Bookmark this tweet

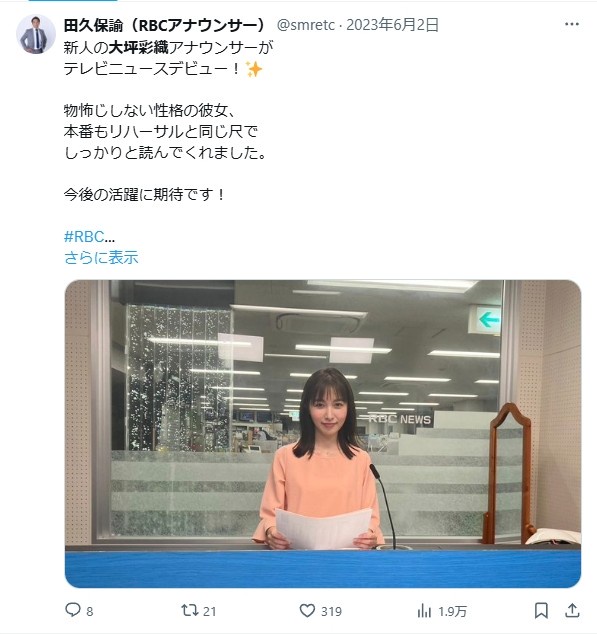click(541, 610)
